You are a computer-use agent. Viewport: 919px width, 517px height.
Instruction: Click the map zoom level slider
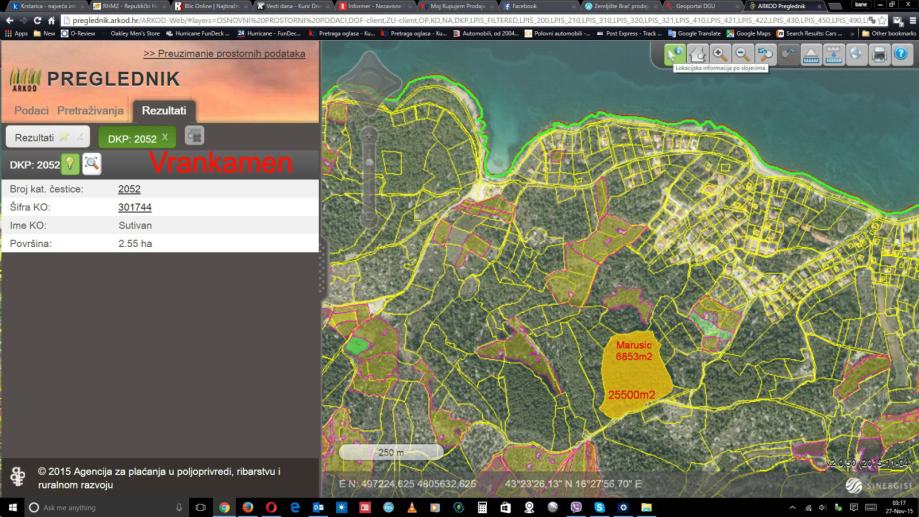point(370,158)
